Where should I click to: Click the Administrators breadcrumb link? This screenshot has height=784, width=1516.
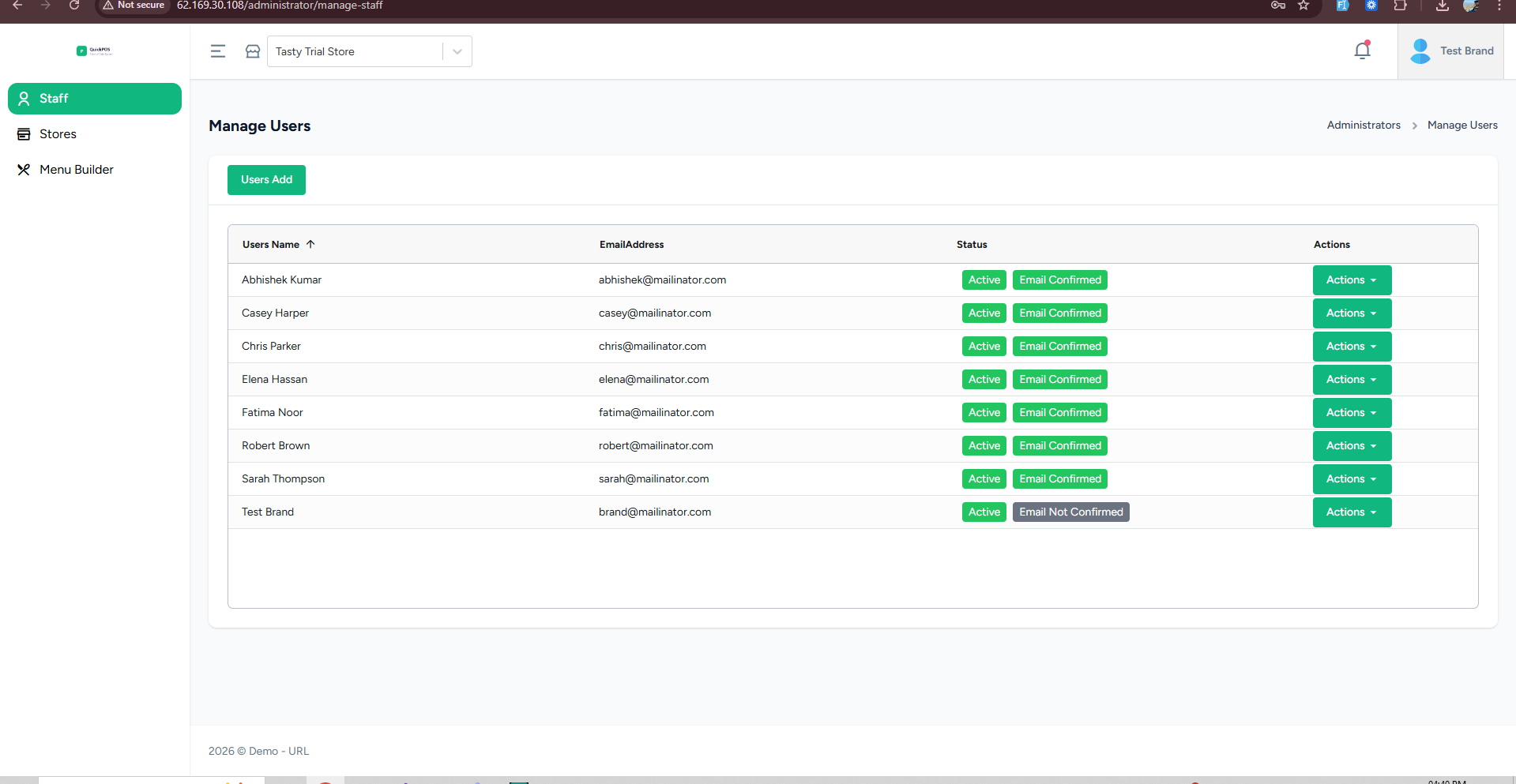click(x=1363, y=126)
